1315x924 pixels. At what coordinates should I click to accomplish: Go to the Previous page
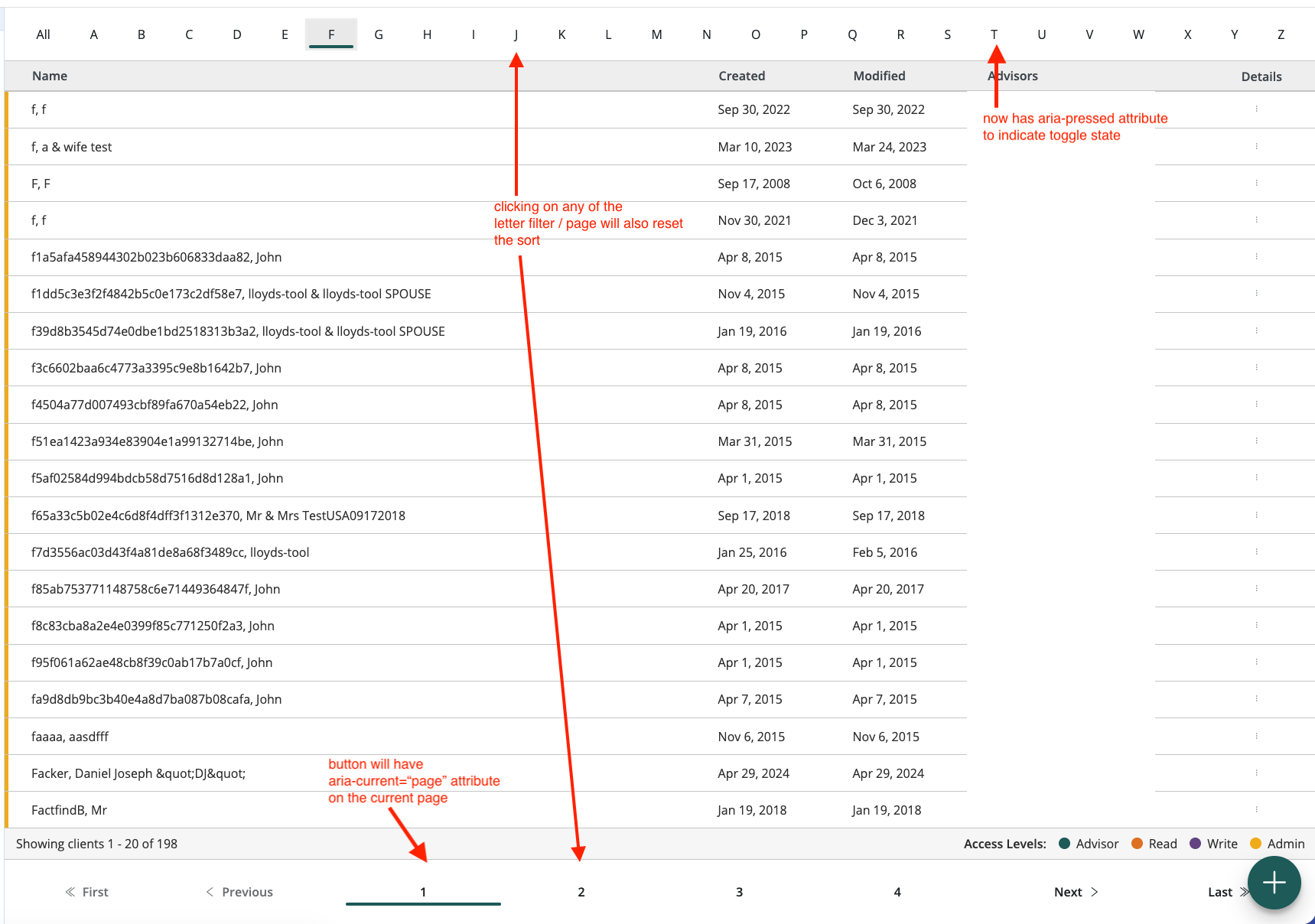239,892
